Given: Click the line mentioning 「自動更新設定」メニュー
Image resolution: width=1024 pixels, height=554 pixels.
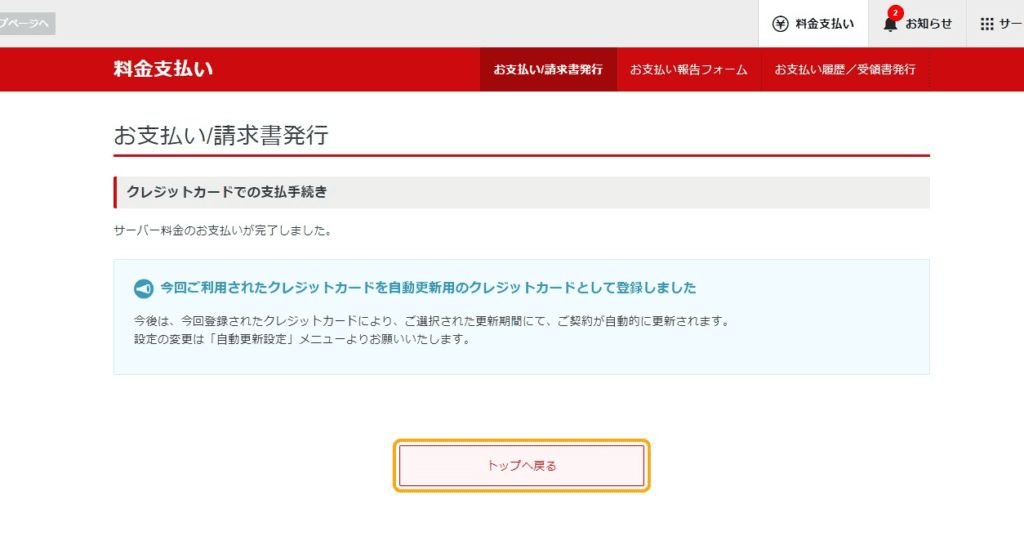Looking at the screenshot, I should tap(303, 340).
